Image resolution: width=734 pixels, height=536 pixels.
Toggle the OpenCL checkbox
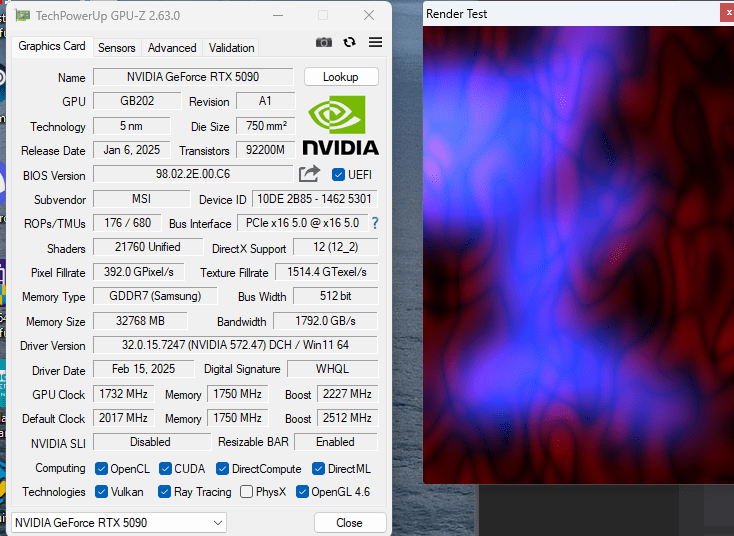pos(101,469)
